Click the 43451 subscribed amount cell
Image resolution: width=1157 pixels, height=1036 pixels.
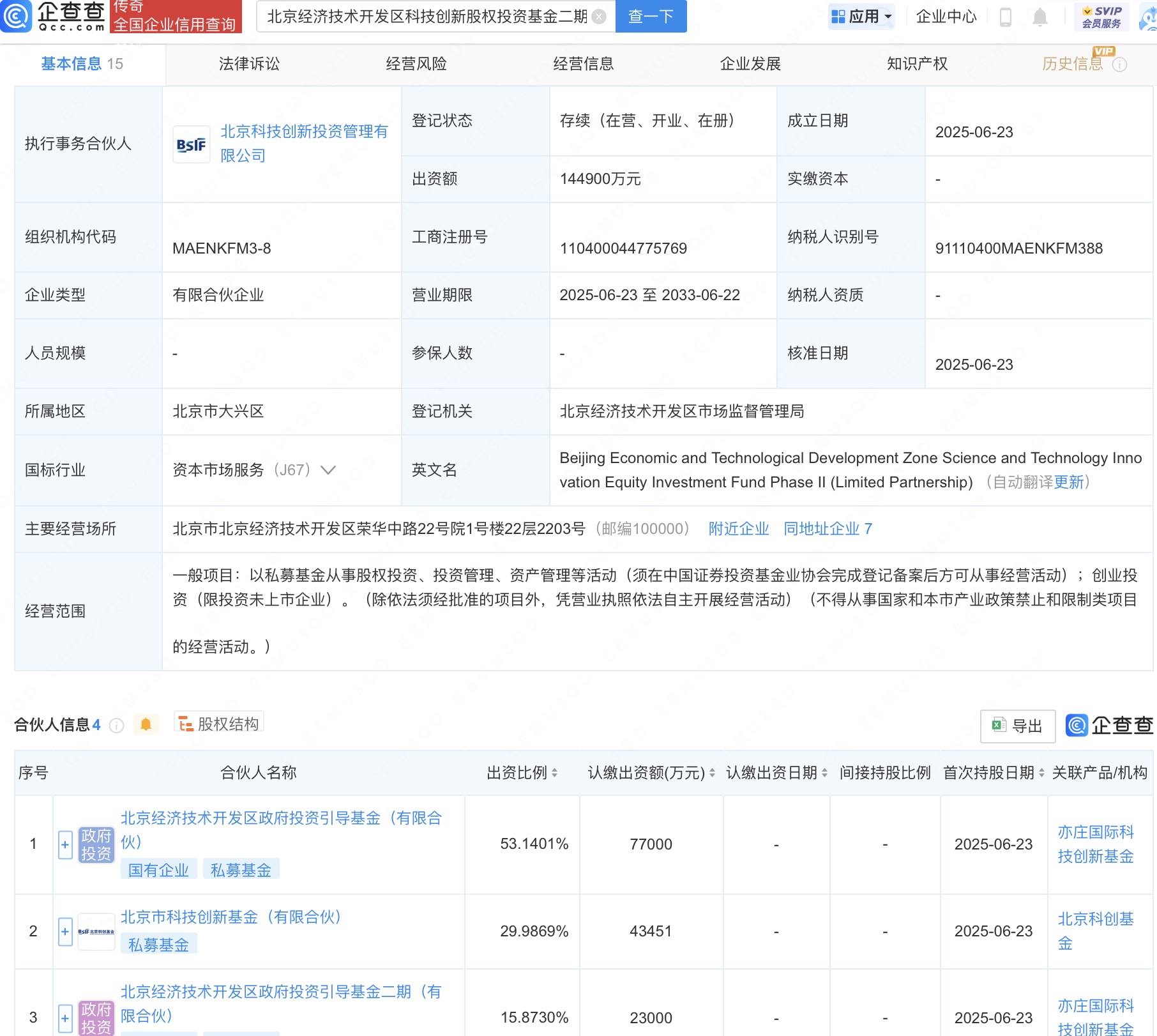point(651,931)
